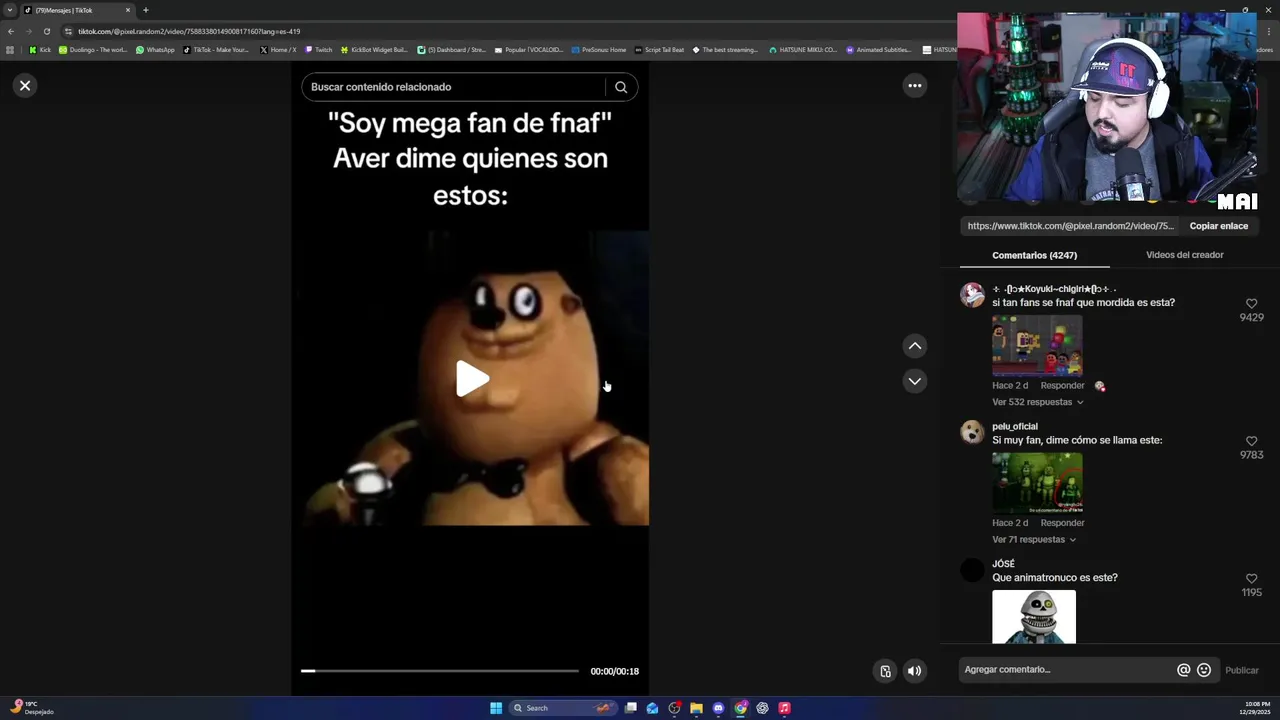Image resolution: width=1280 pixels, height=720 pixels.
Task: Open the Kick bookmark
Action: coord(40,50)
